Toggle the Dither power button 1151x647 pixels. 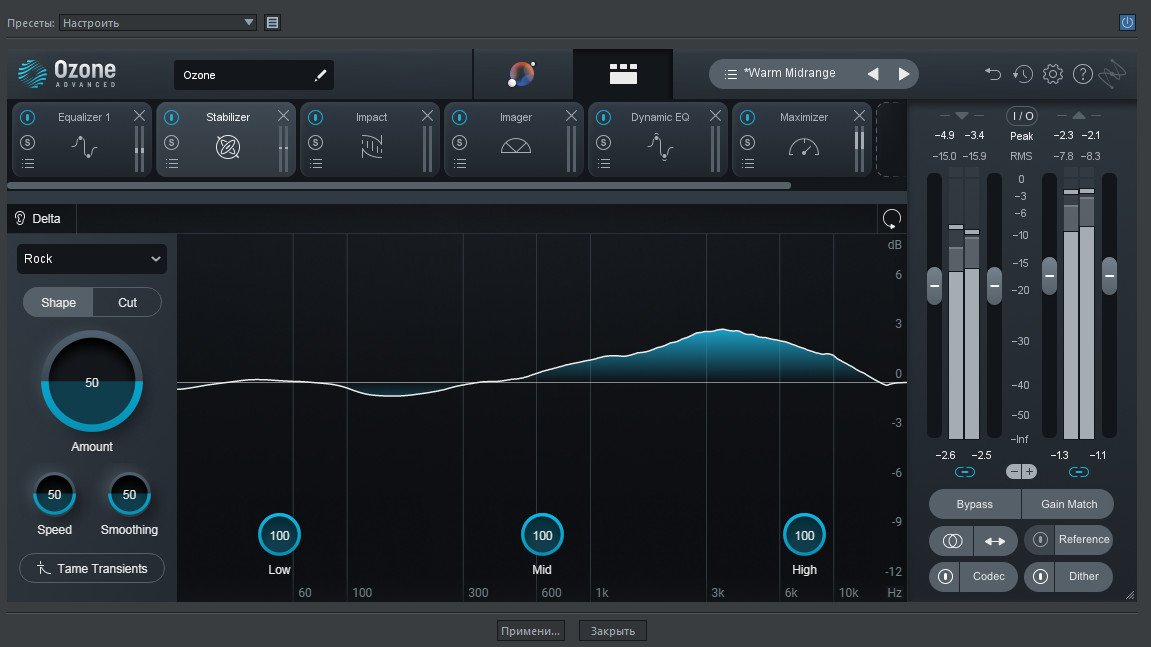(1040, 576)
